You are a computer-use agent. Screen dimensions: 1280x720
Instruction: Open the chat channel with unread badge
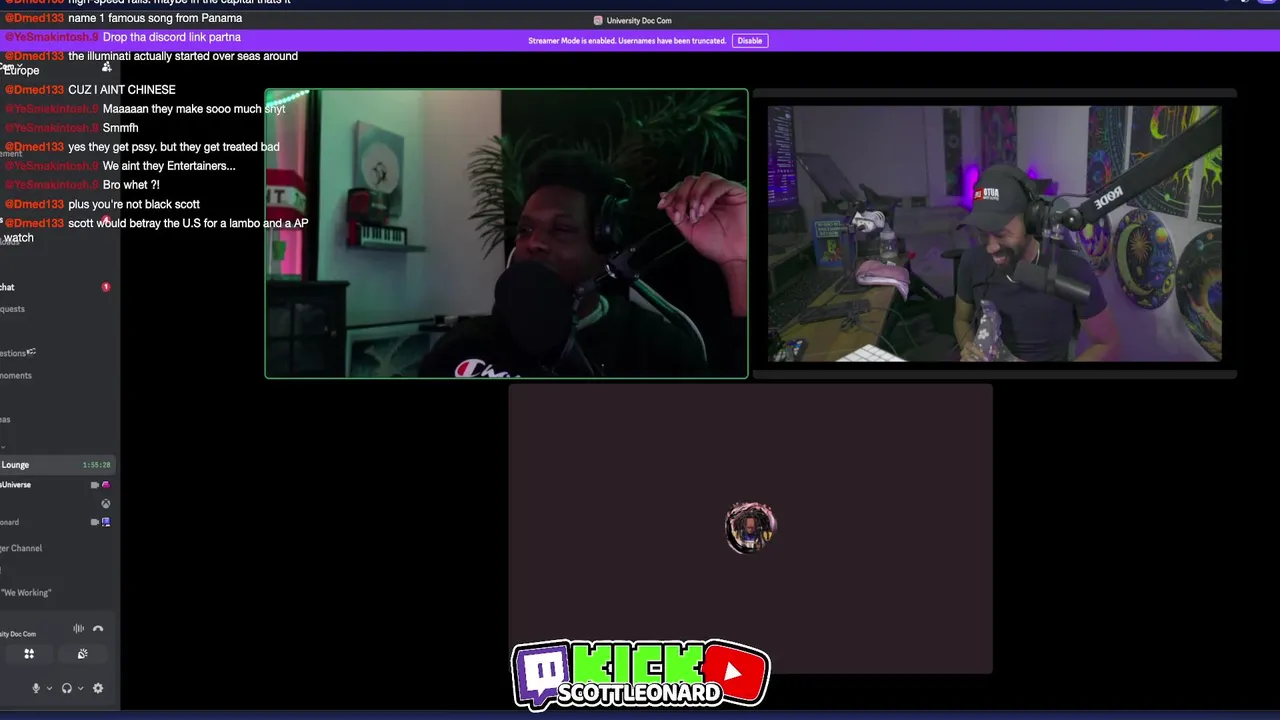click(56, 287)
